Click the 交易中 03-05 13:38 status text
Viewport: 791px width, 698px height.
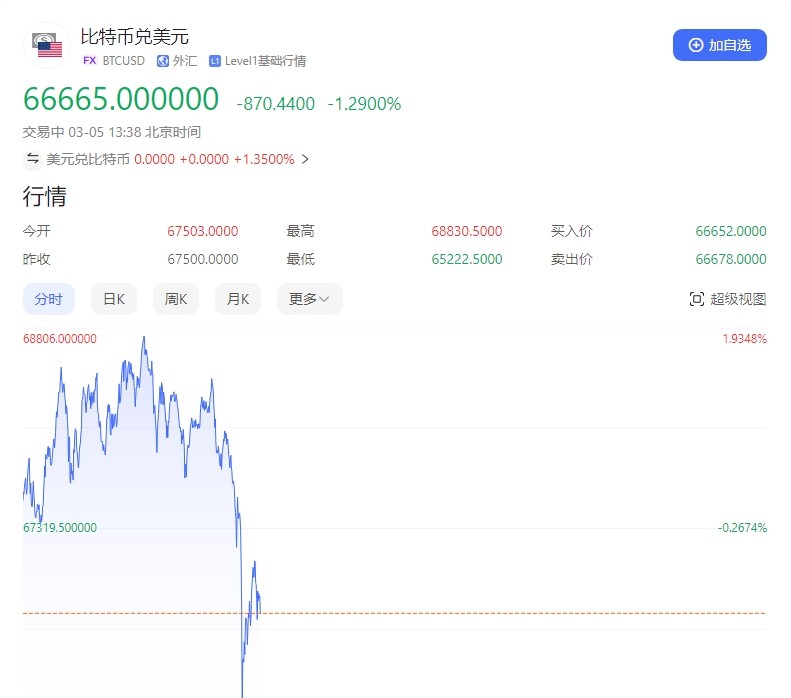click(111, 132)
